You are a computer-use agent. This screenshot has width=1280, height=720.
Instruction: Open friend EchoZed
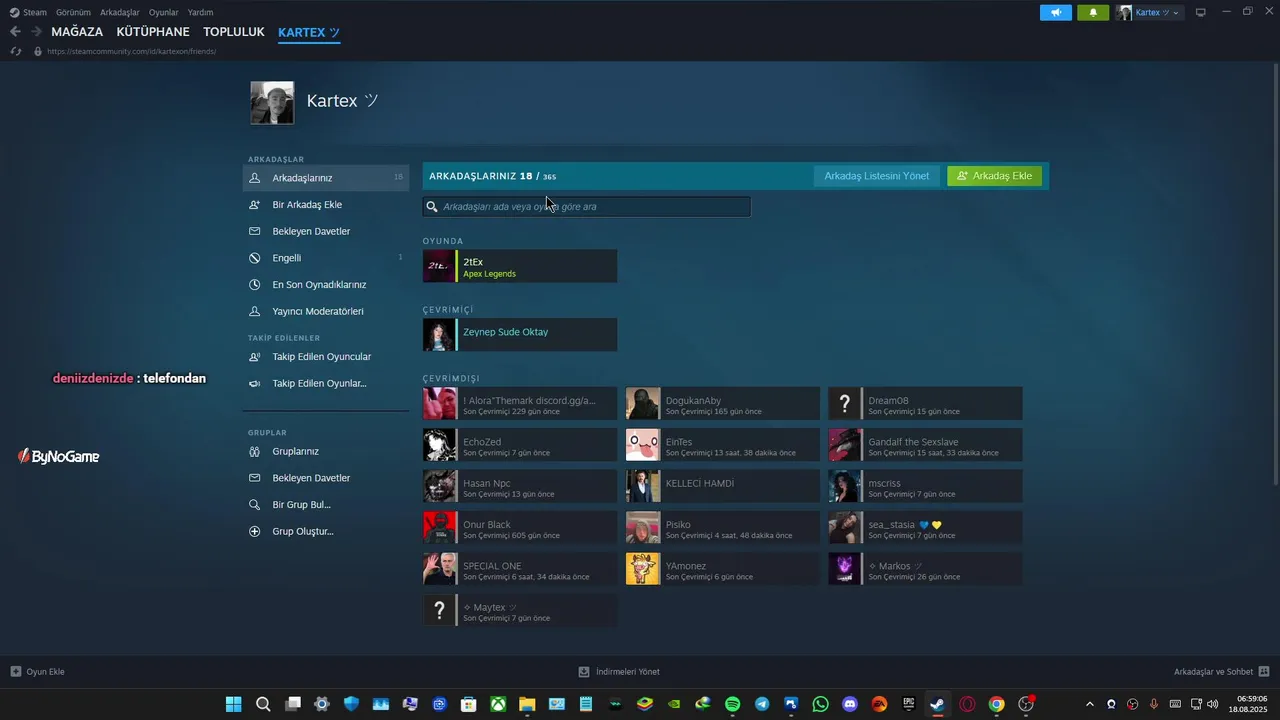[520, 445]
